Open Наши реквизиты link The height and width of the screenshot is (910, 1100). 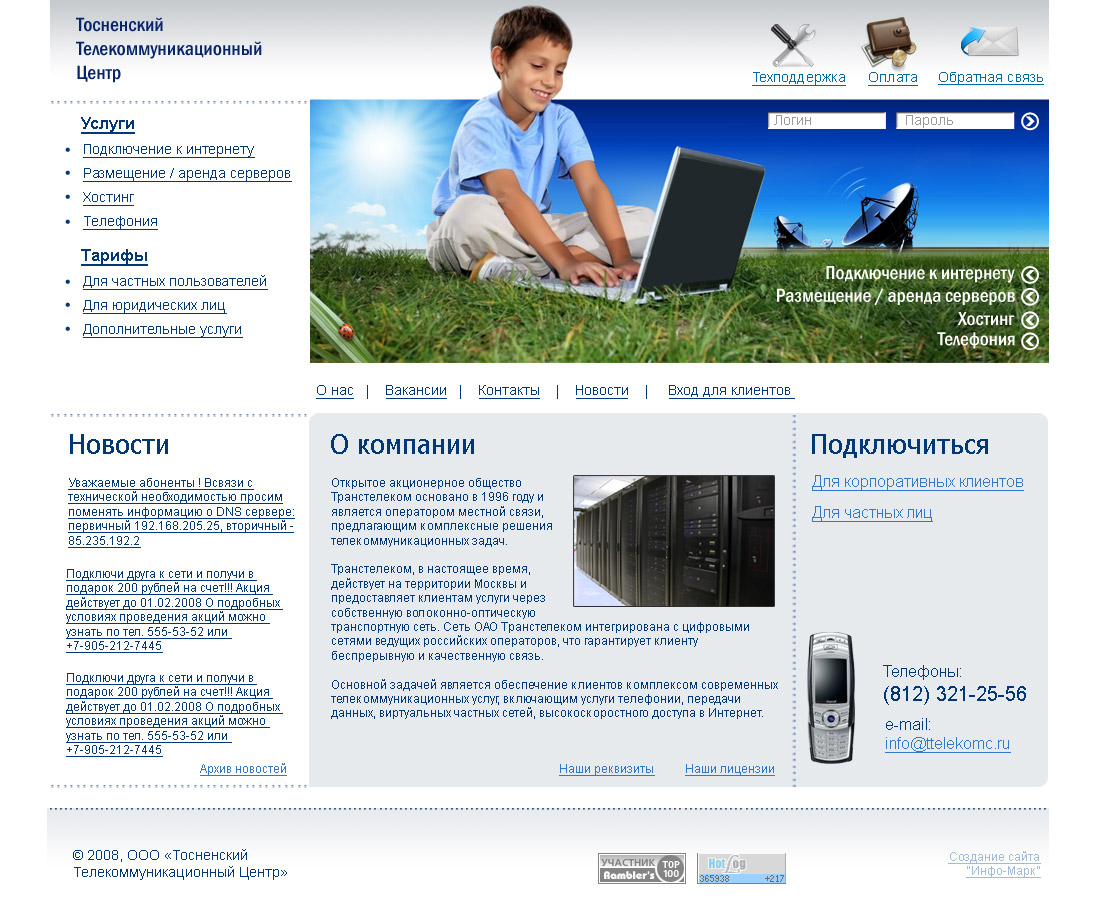tap(606, 769)
